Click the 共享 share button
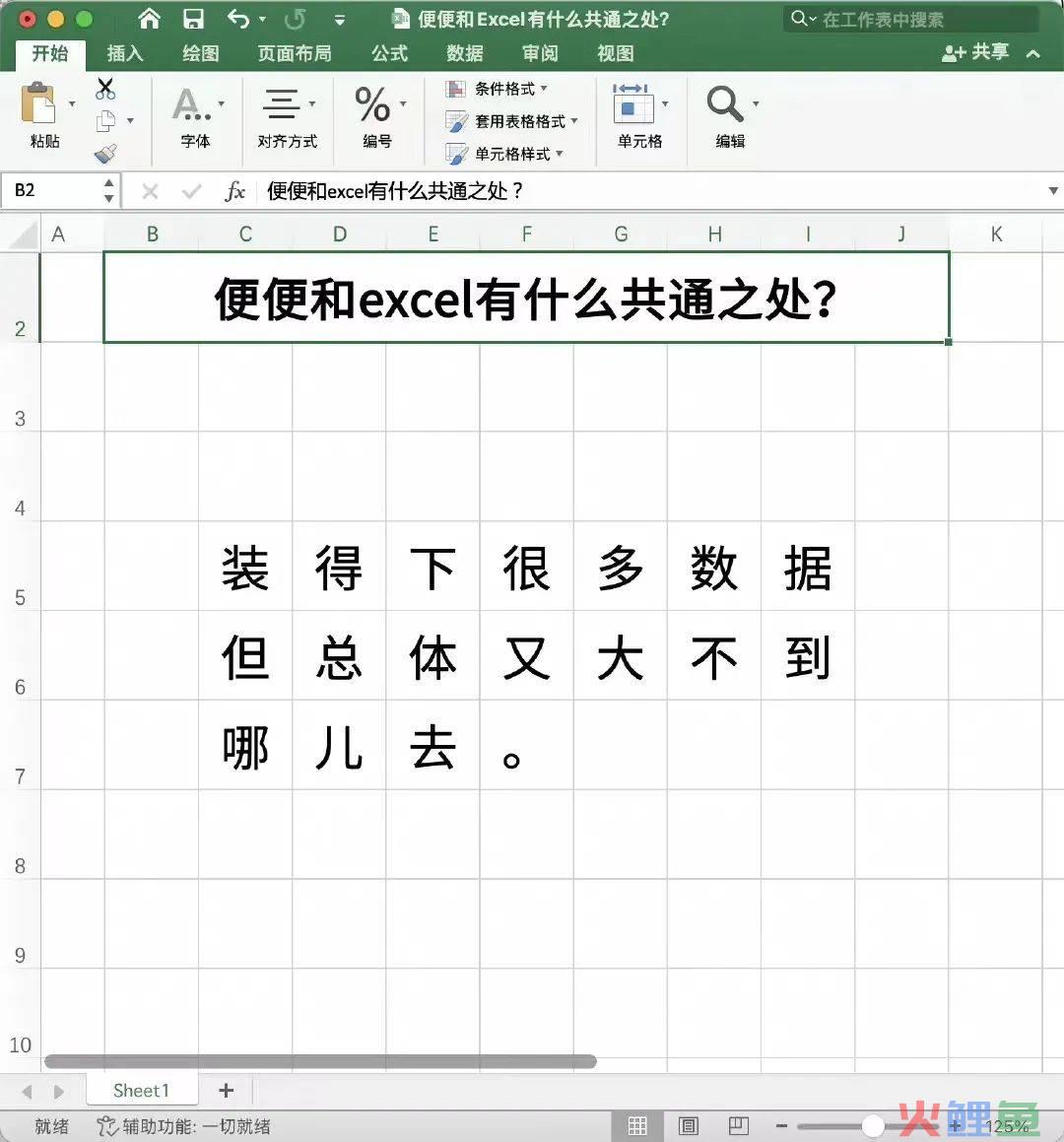1064x1142 pixels. click(975, 52)
